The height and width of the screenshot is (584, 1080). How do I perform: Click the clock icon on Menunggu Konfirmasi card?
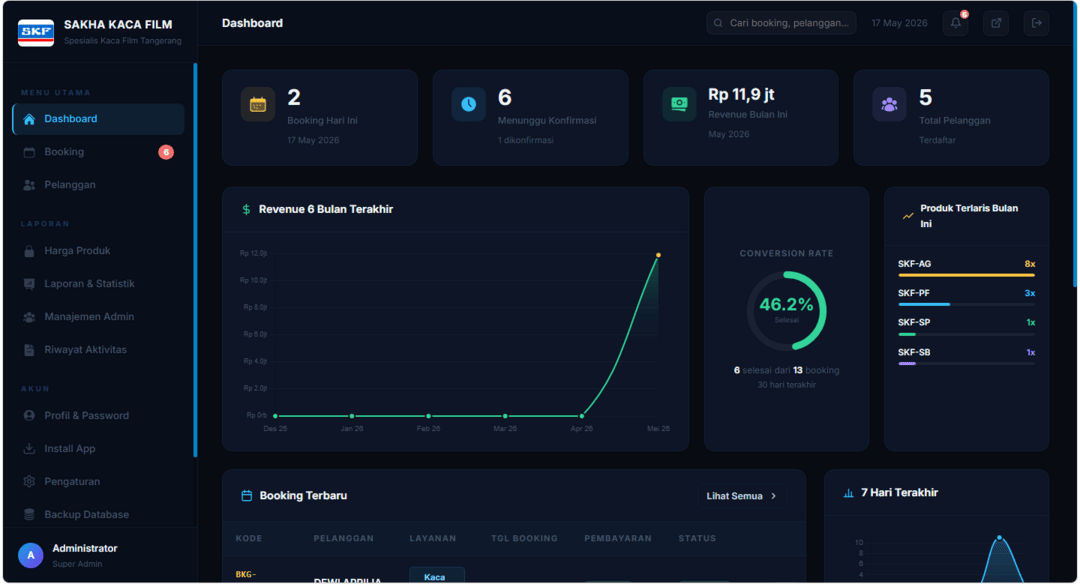468,104
